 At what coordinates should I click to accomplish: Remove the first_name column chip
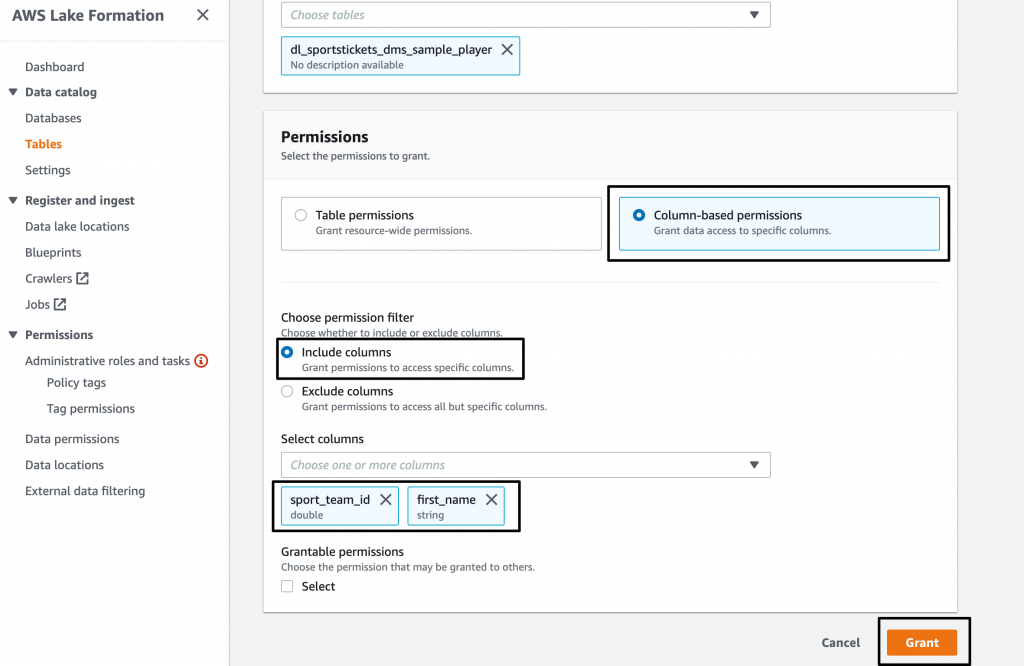tap(491, 499)
